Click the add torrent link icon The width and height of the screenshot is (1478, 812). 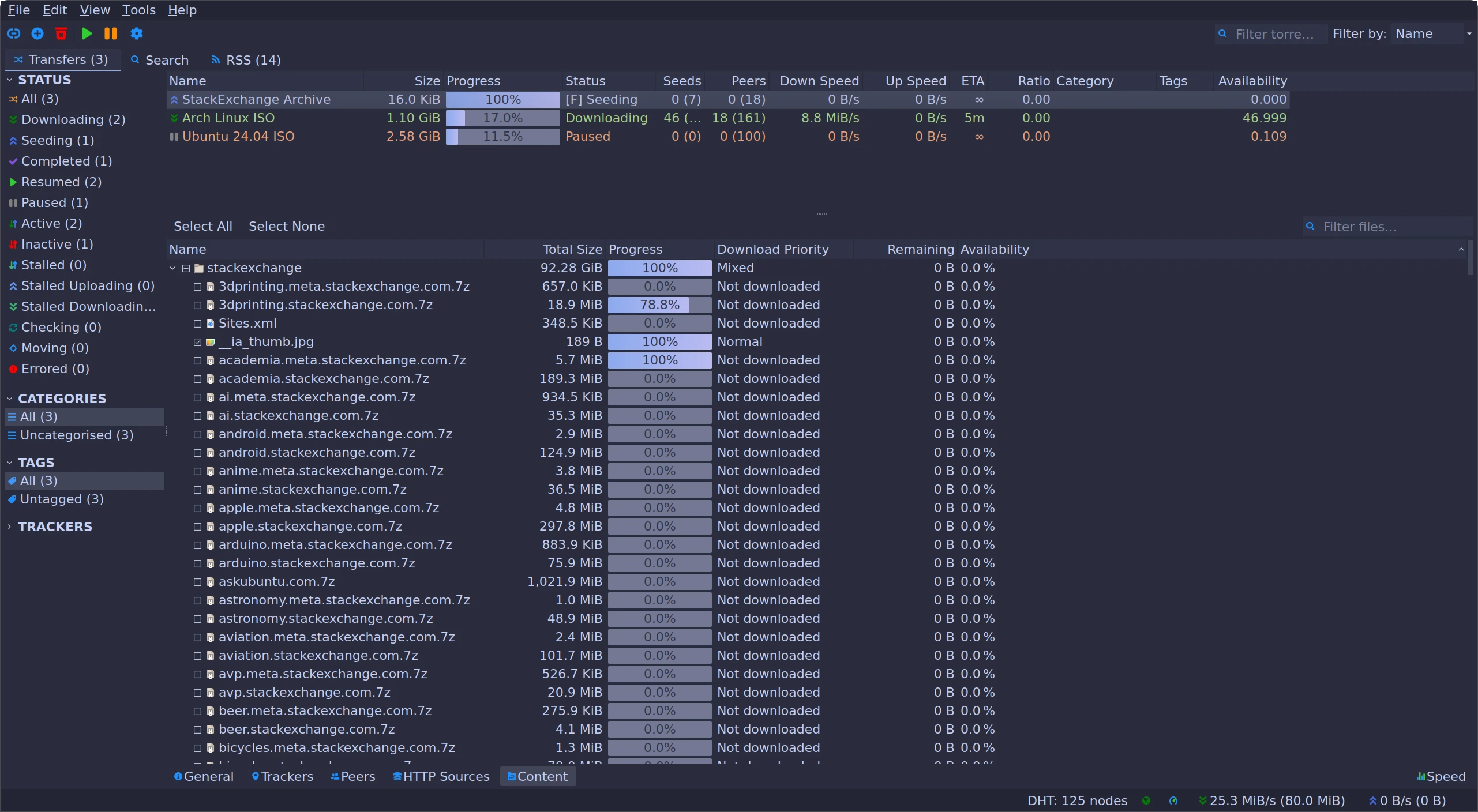click(14, 34)
